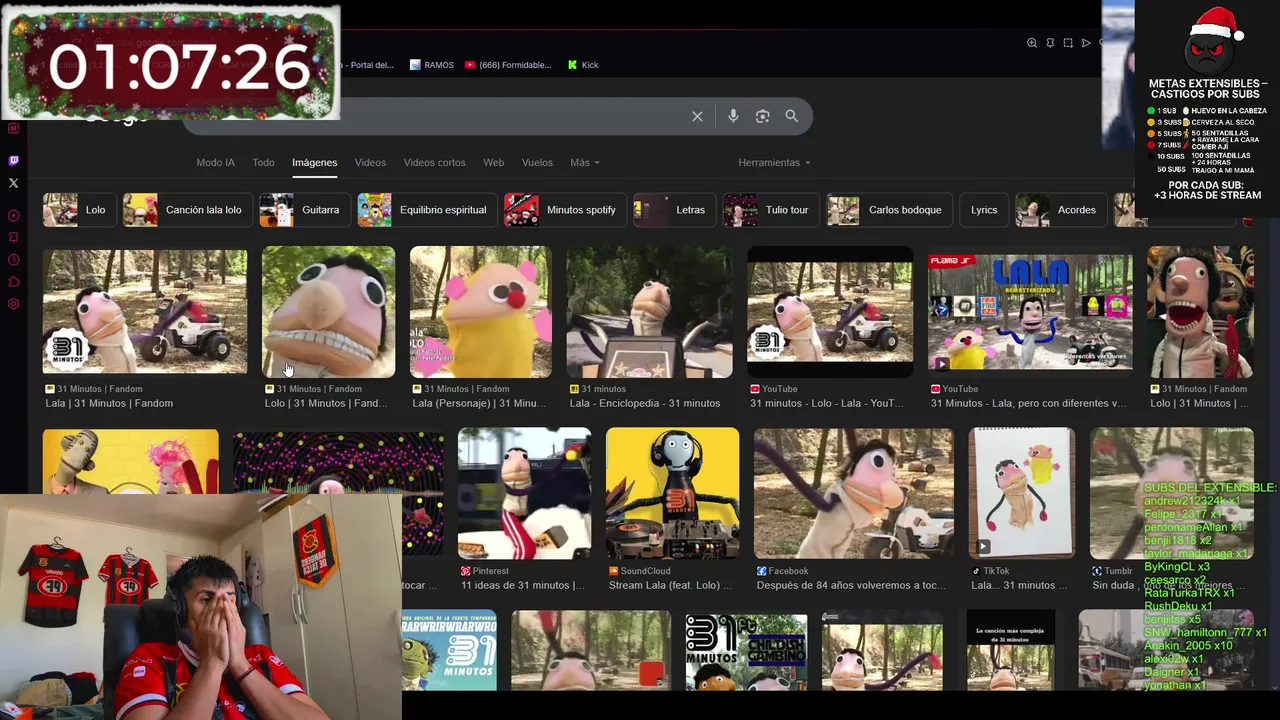This screenshot has height=720, width=1280.
Task: Filter by Minutos spotify chip
Action: click(565, 210)
